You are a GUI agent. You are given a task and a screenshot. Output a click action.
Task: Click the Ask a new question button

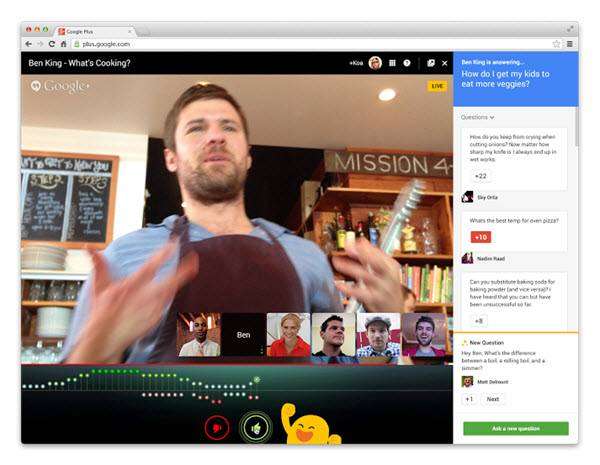pos(516,429)
